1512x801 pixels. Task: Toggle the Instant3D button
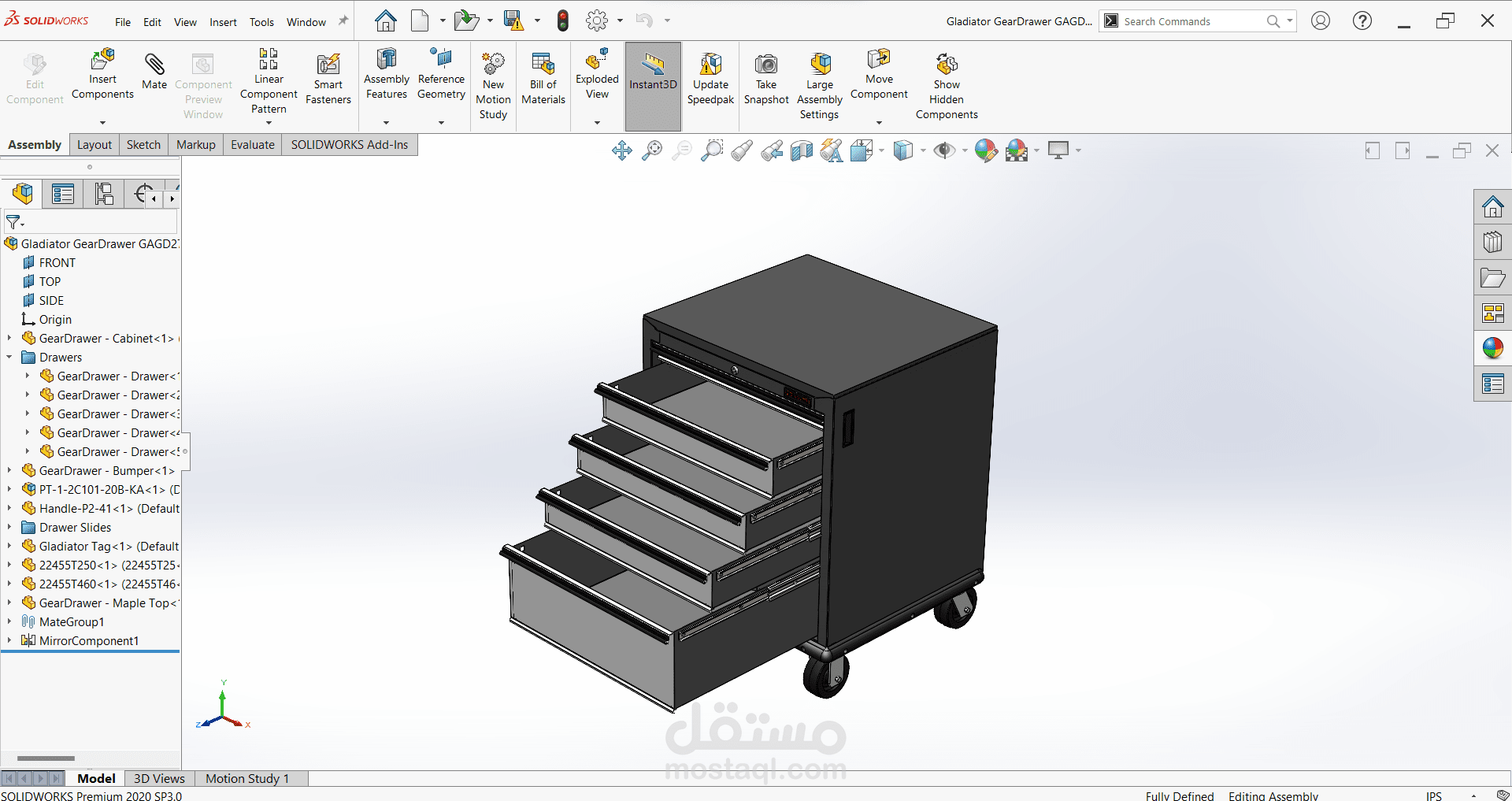click(653, 86)
